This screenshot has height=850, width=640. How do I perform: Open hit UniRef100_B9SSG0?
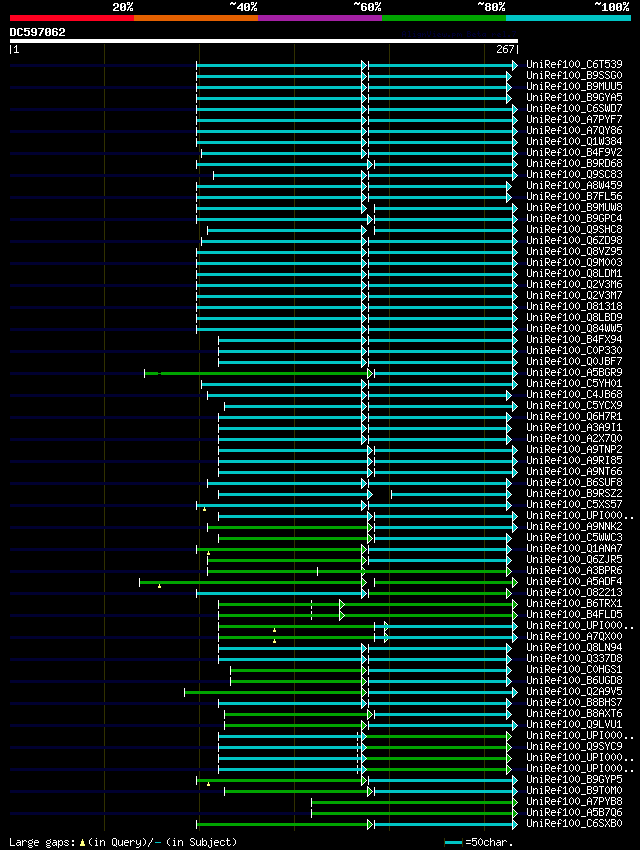574,75
